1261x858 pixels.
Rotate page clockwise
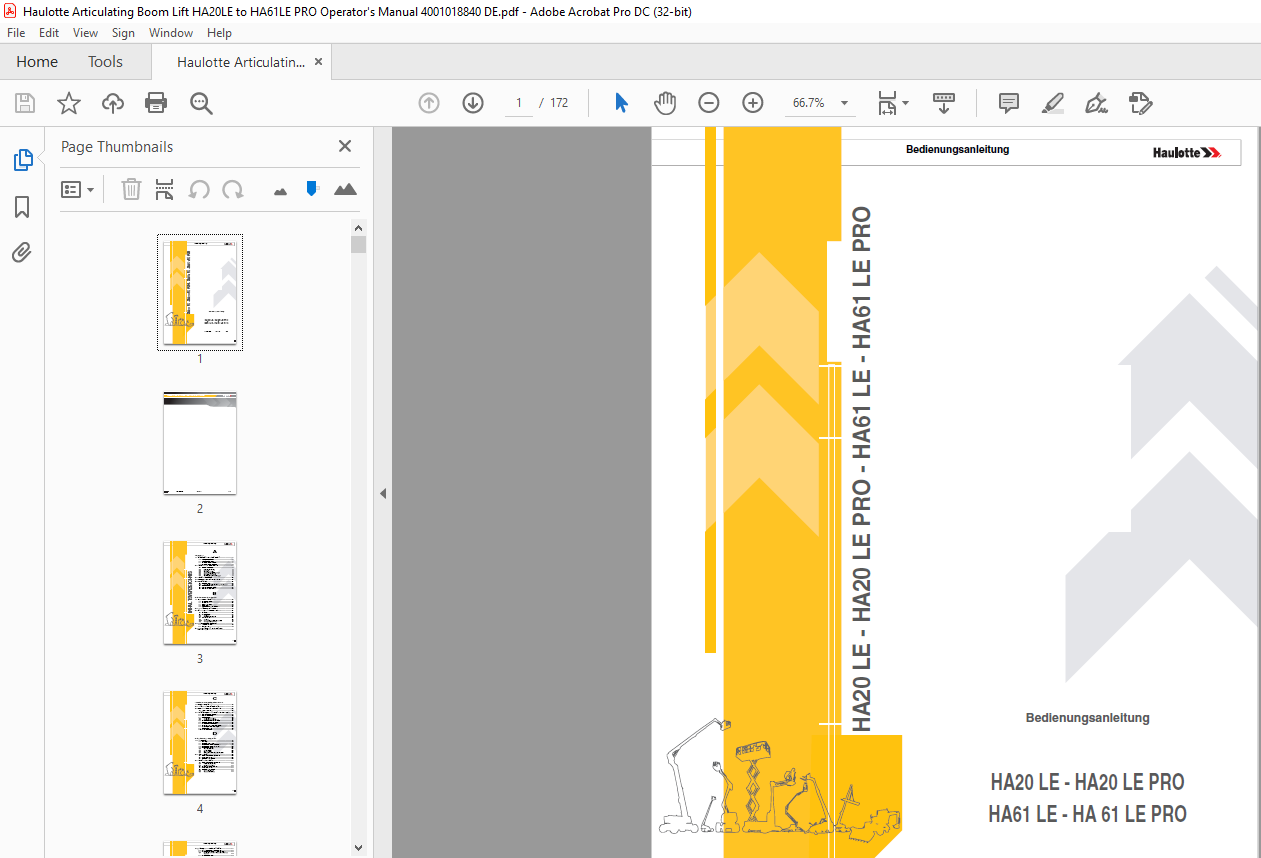[x=233, y=189]
